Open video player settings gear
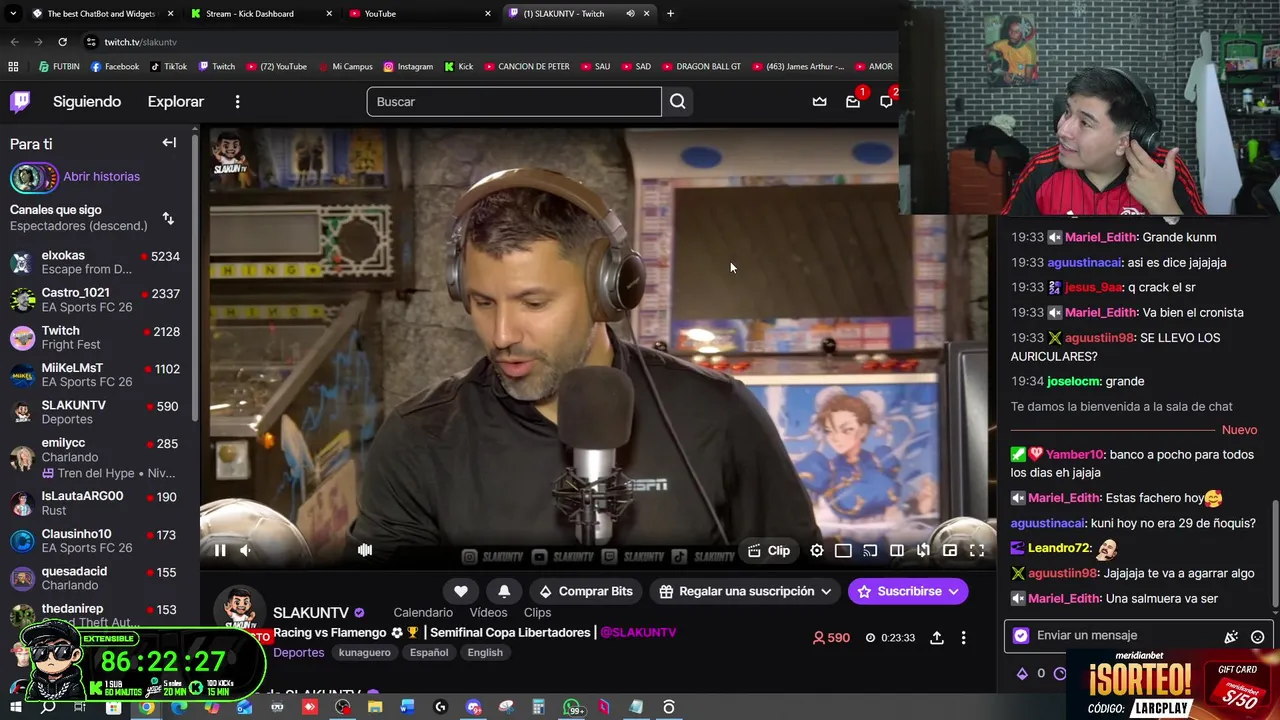 pyautogui.click(x=817, y=550)
